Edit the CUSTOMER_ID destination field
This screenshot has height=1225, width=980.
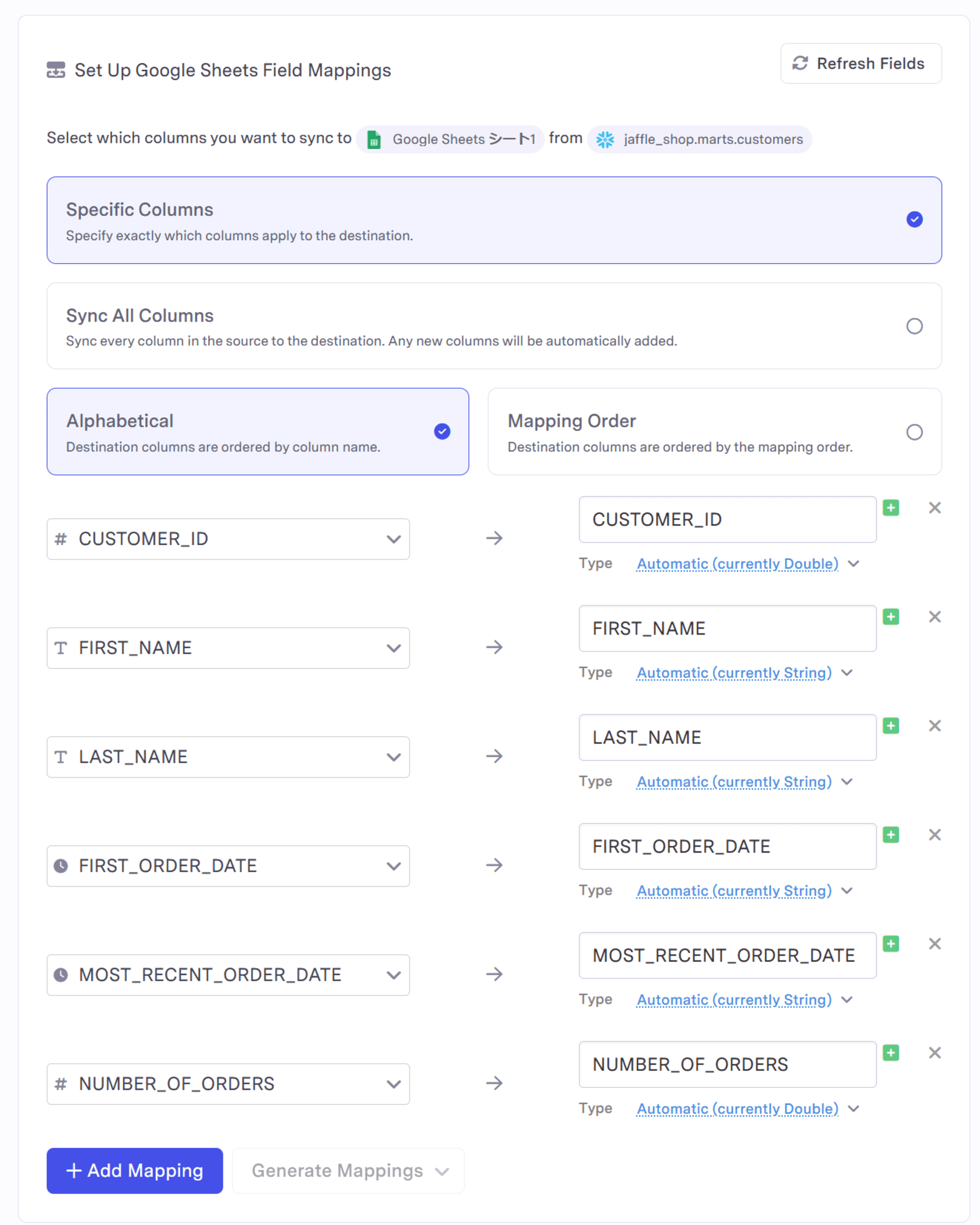(x=727, y=519)
